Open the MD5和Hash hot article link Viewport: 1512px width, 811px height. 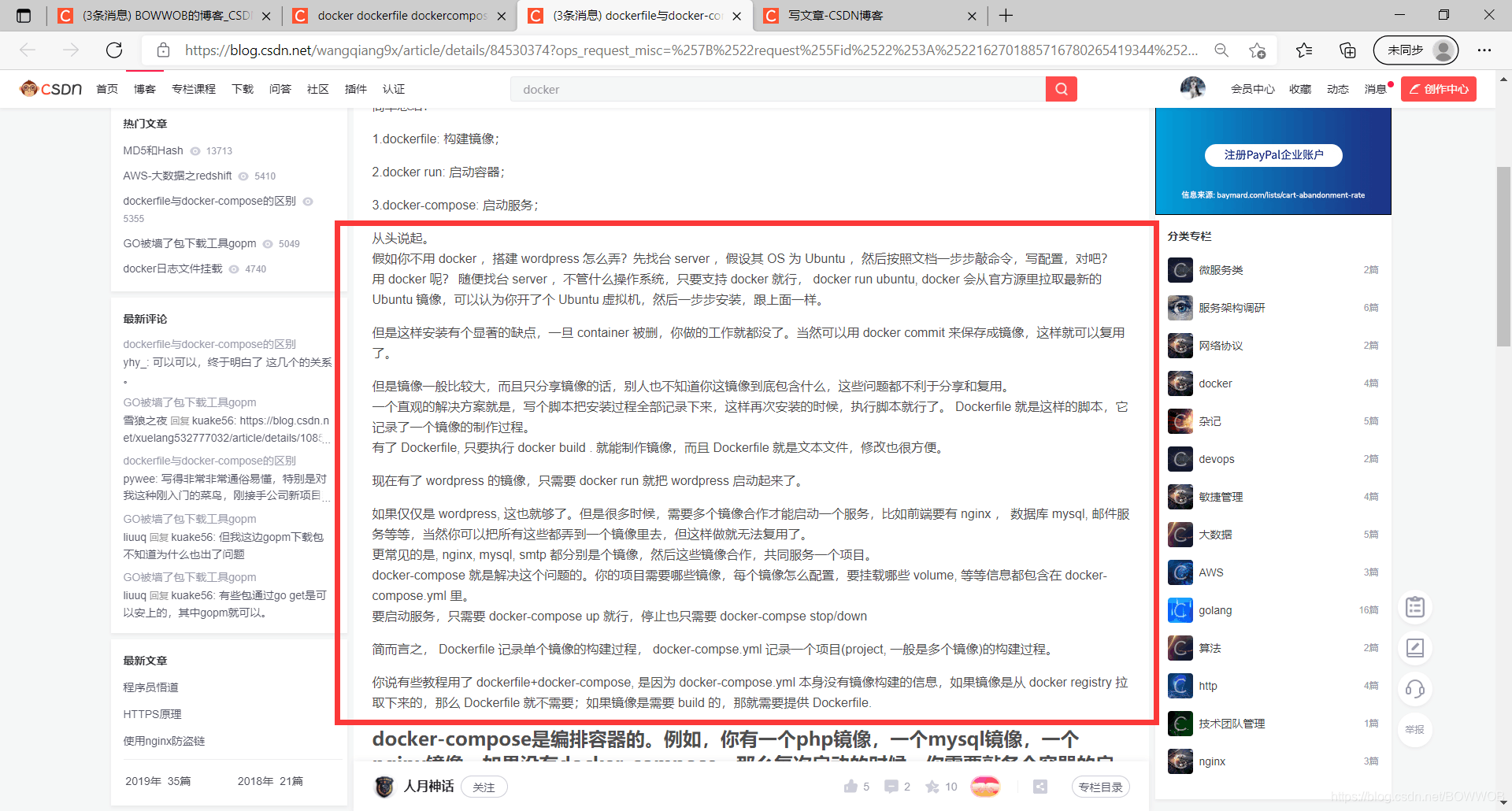pyautogui.click(x=152, y=150)
